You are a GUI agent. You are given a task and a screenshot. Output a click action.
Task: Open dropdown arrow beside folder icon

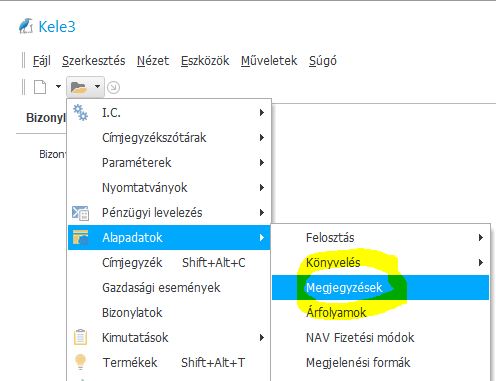tap(97, 87)
